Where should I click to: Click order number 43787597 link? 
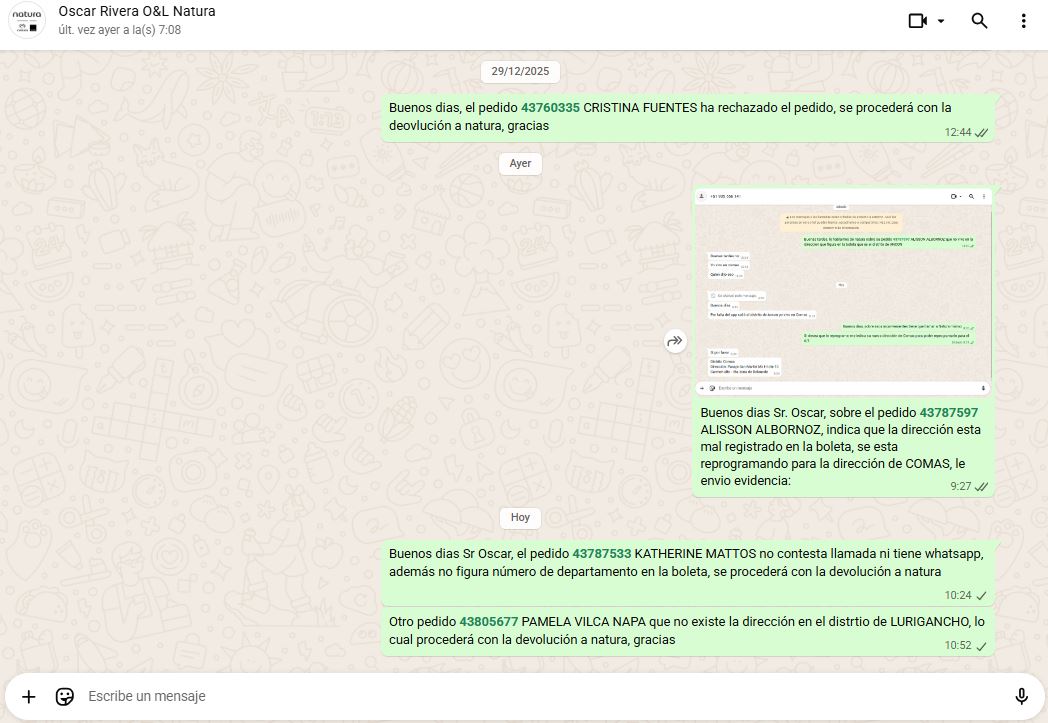click(948, 413)
